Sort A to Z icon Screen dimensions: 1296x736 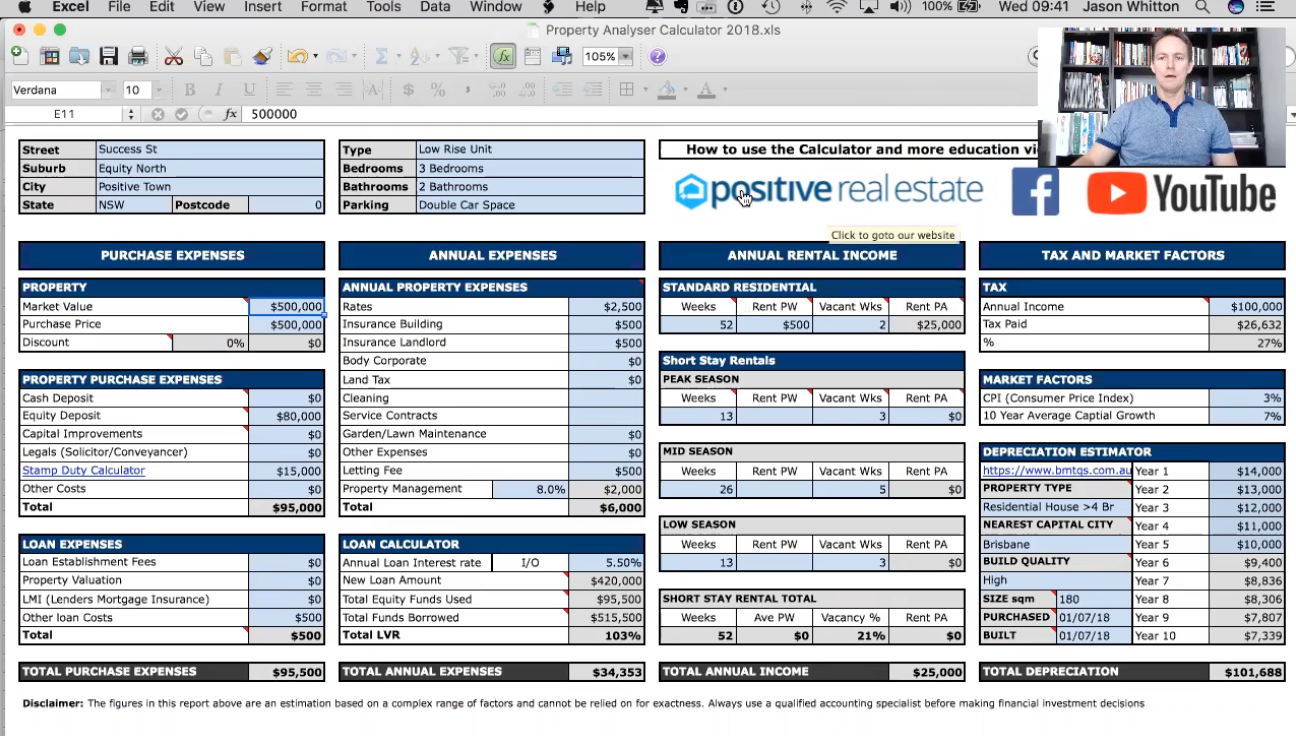[x=419, y=56]
